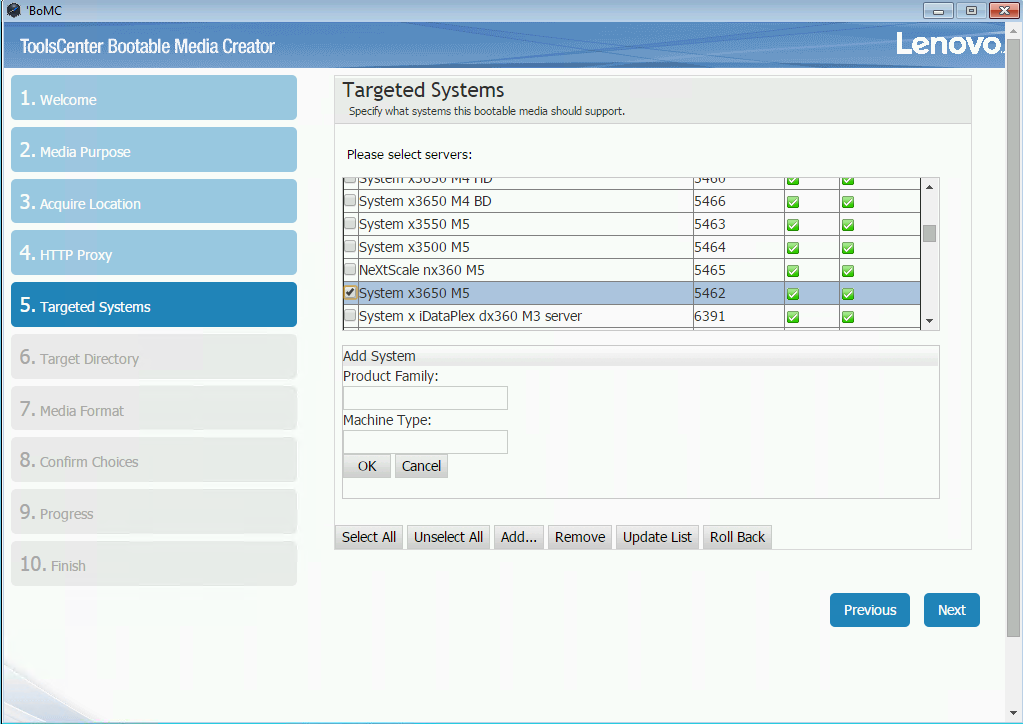Click the Add... button
Viewport: 1023px width, 724px height.
point(519,537)
